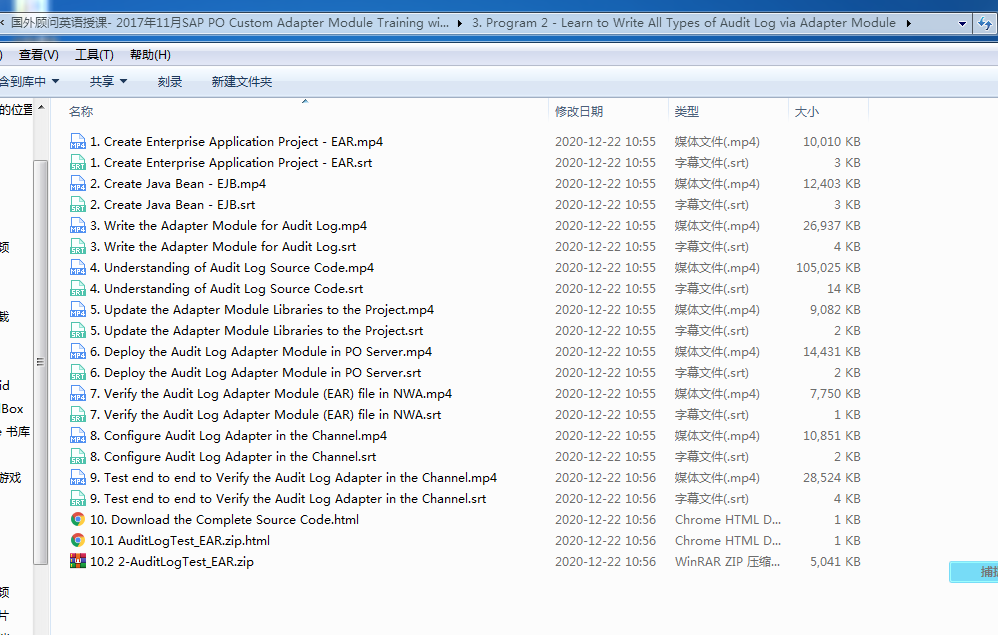This screenshot has width=998, height=635.
Task: Click SRT icon of Create Java Bean - EJB
Action: coord(78,204)
